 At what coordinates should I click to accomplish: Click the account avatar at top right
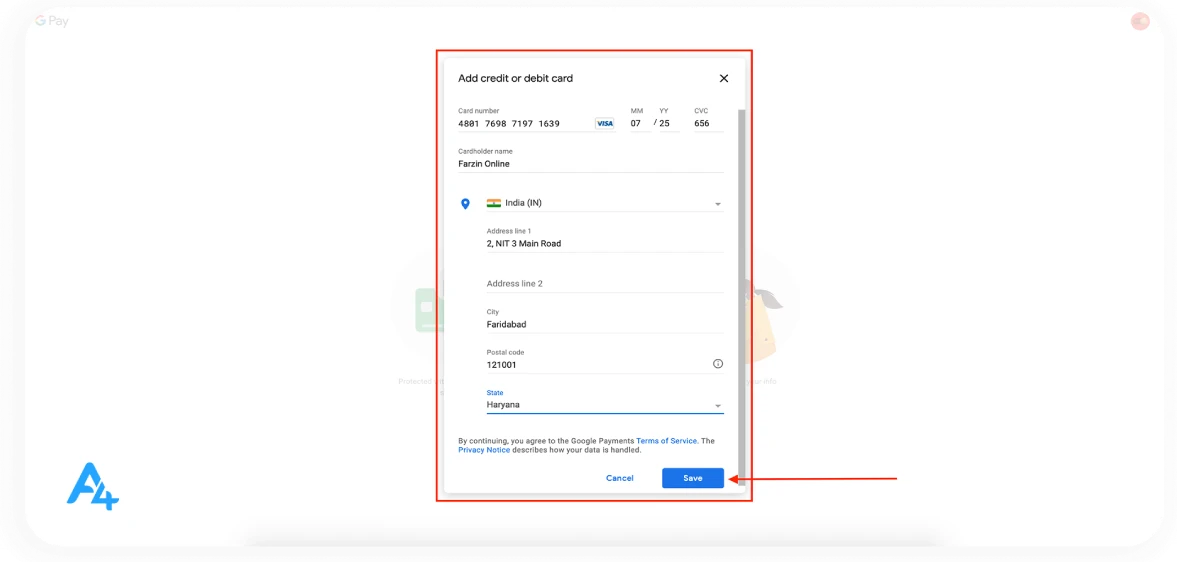(1140, 22)
